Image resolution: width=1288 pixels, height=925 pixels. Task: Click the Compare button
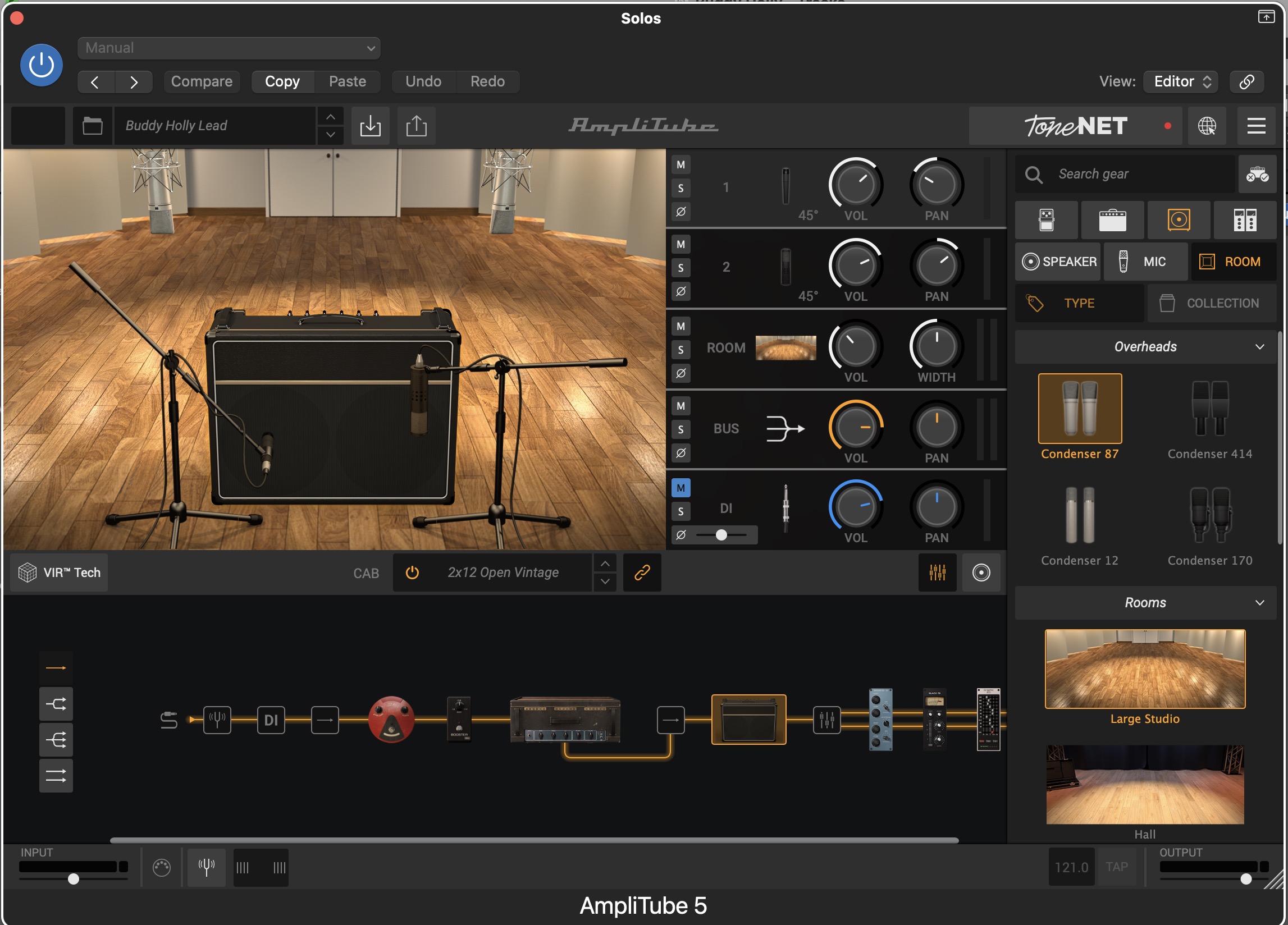tap(202, 81)
